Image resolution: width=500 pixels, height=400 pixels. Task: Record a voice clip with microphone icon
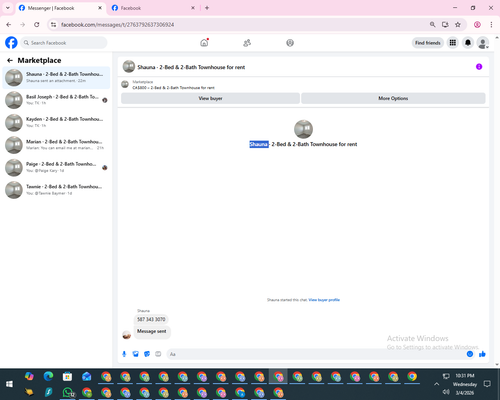click(124, 354)
